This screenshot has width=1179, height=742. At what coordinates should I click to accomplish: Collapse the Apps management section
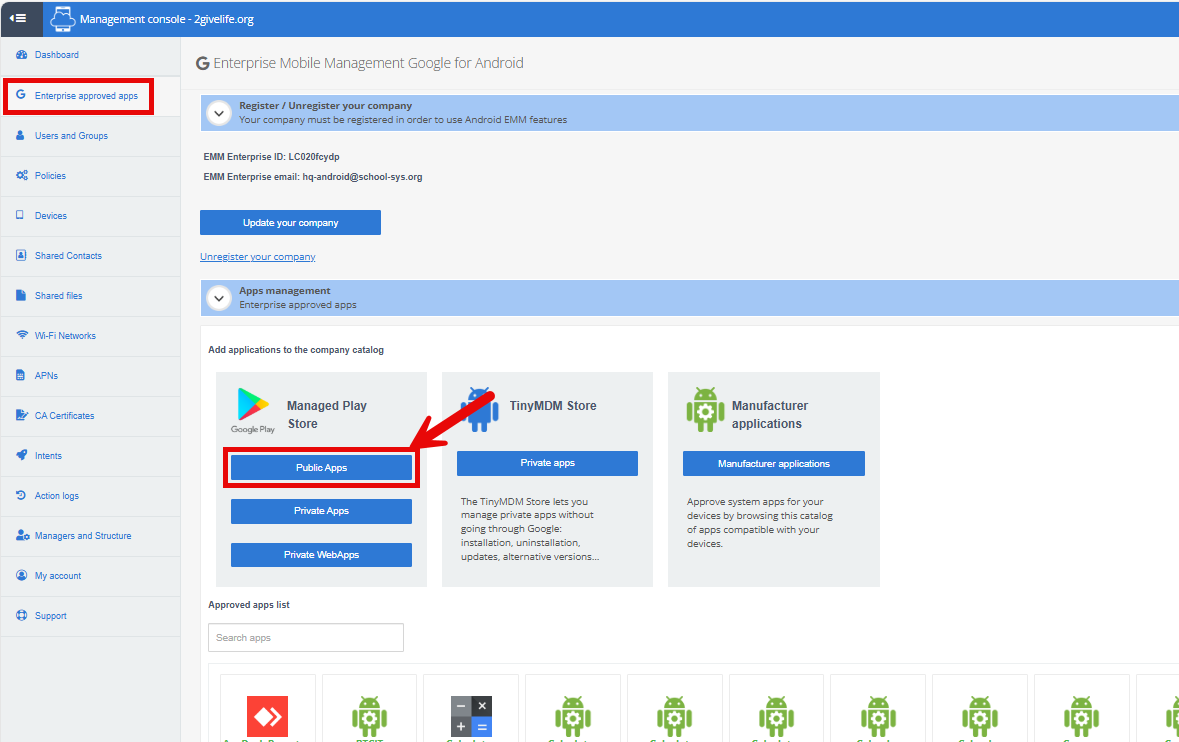point(218,298)
